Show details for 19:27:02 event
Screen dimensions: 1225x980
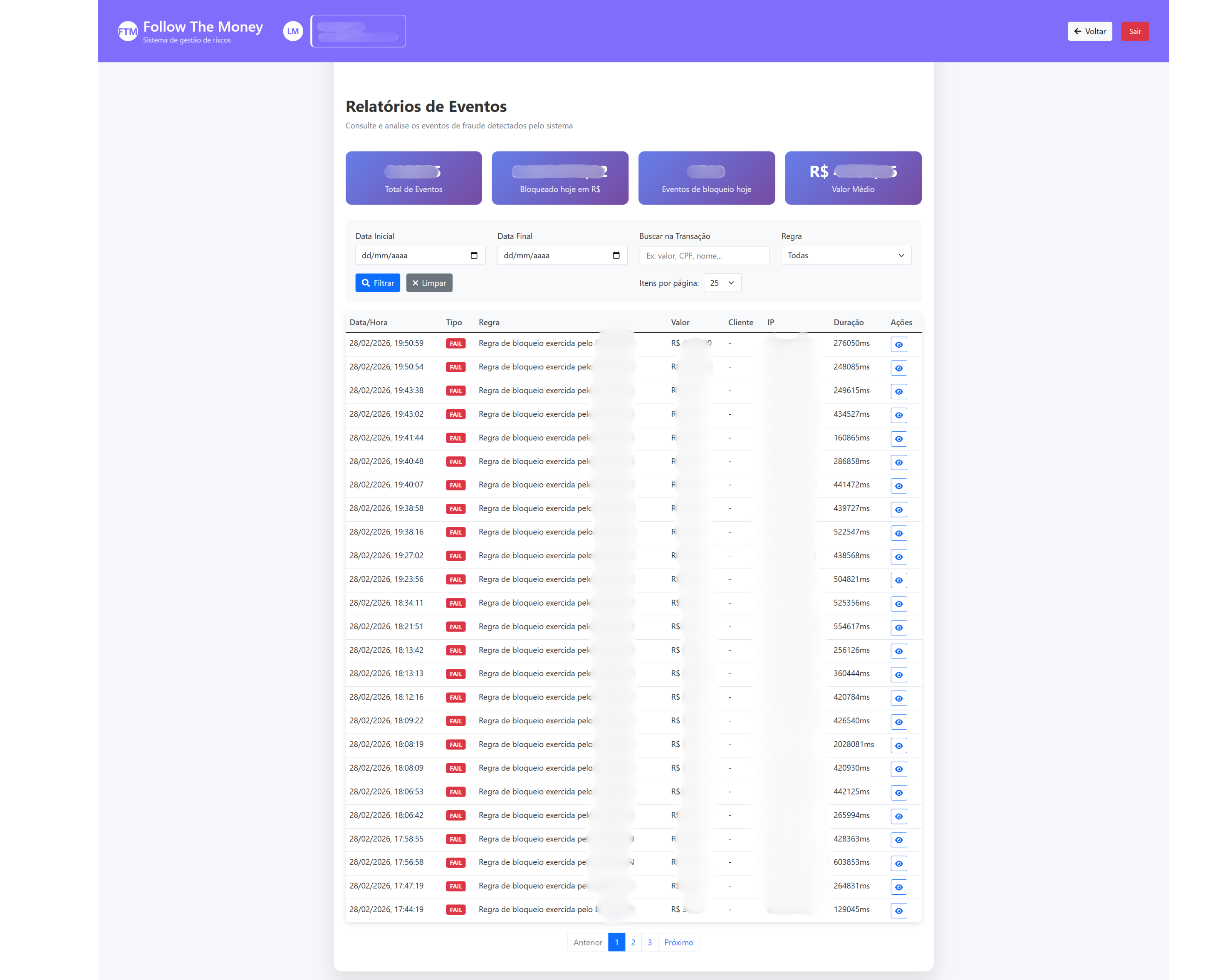(898, 557)
